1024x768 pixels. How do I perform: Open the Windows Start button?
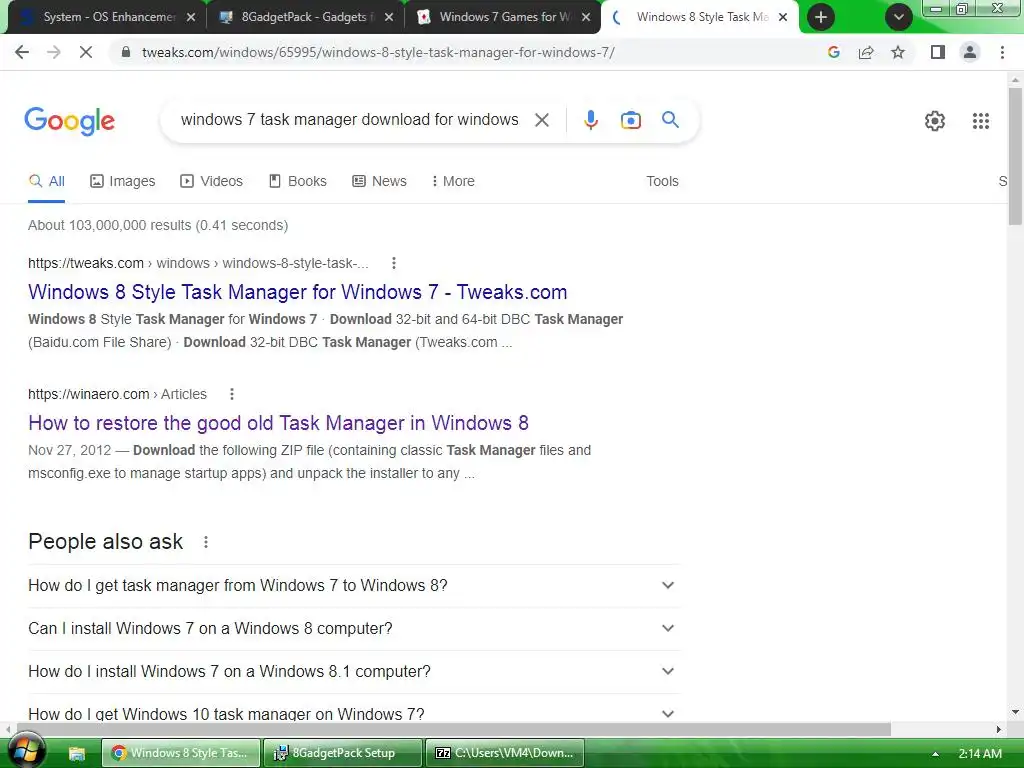[25, 750]
